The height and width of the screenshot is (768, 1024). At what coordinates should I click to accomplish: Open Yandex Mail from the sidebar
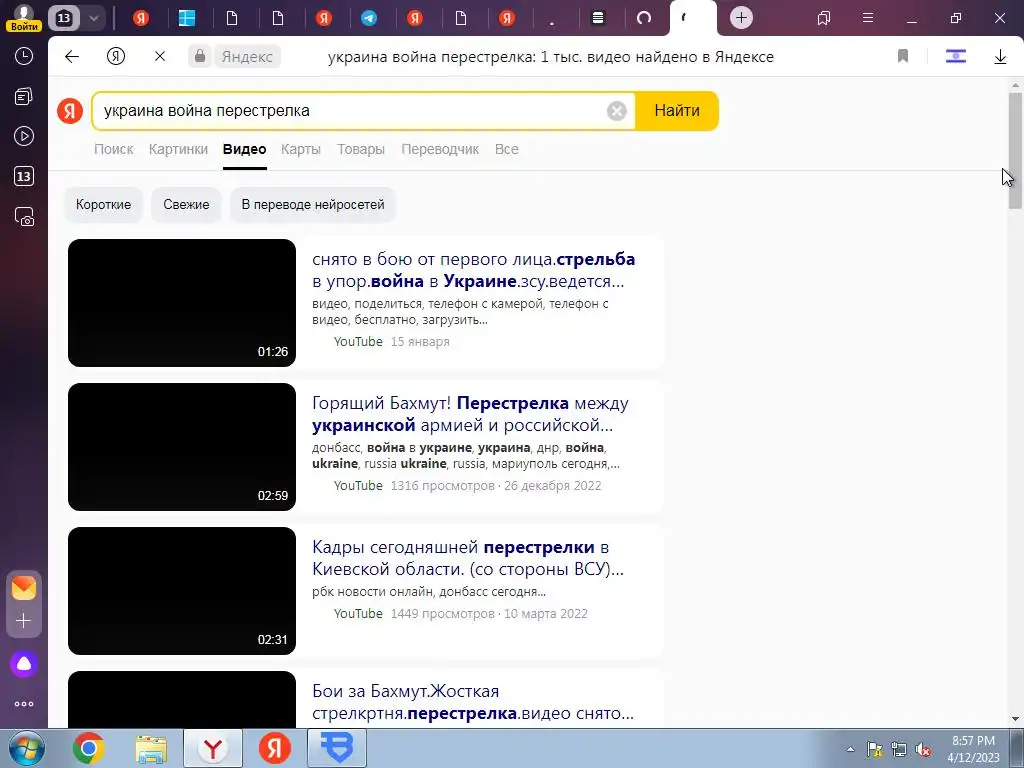(24, 588)
